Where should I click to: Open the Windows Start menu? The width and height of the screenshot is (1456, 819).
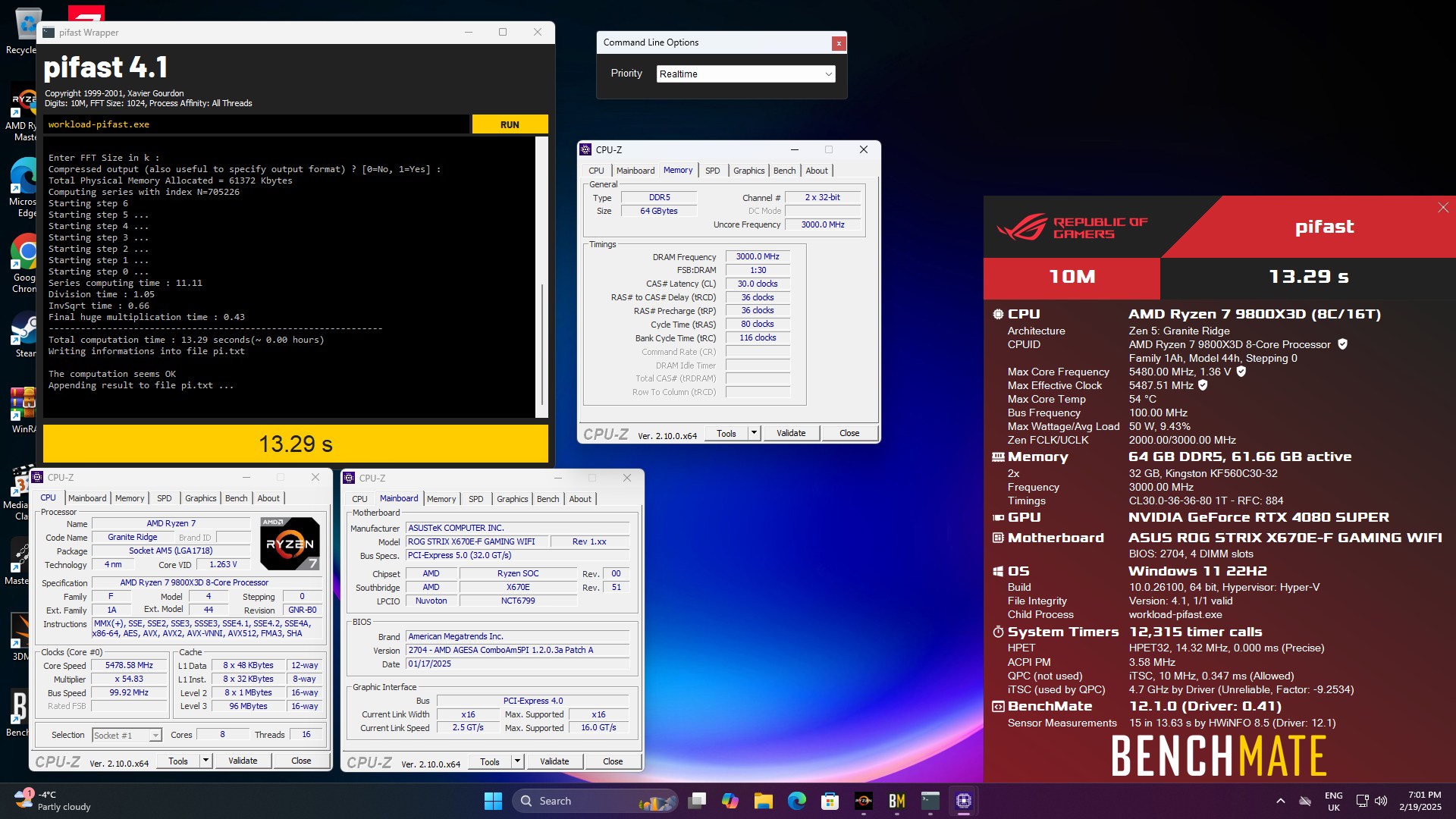coord(493,801)
